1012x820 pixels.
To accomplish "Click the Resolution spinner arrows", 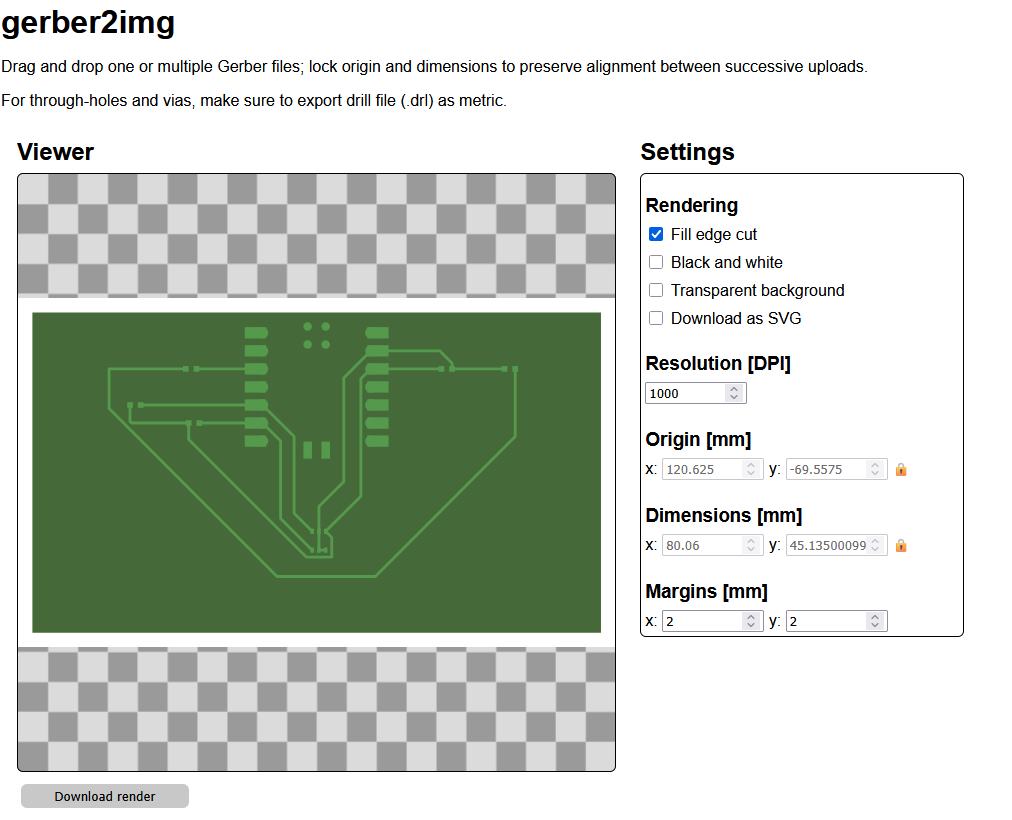I will click(734, 393).
